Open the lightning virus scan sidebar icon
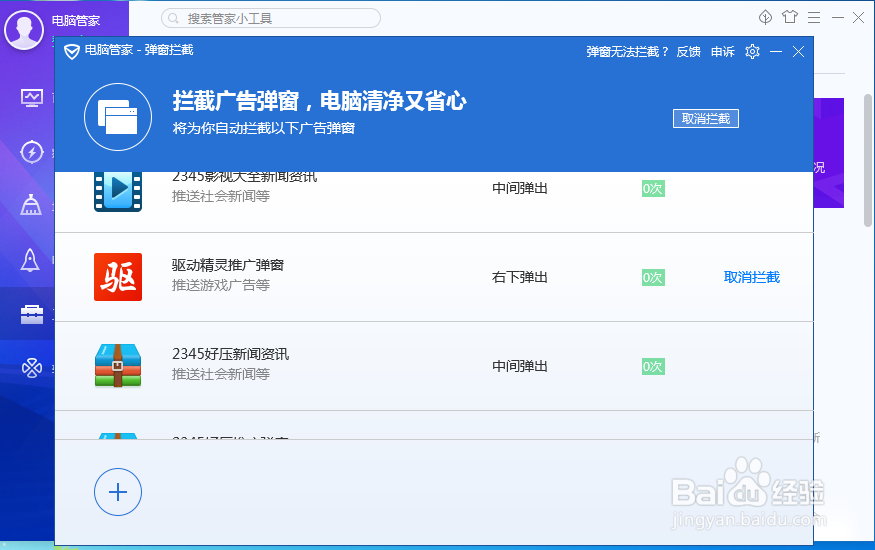875x550 pixels. point(32,152)
